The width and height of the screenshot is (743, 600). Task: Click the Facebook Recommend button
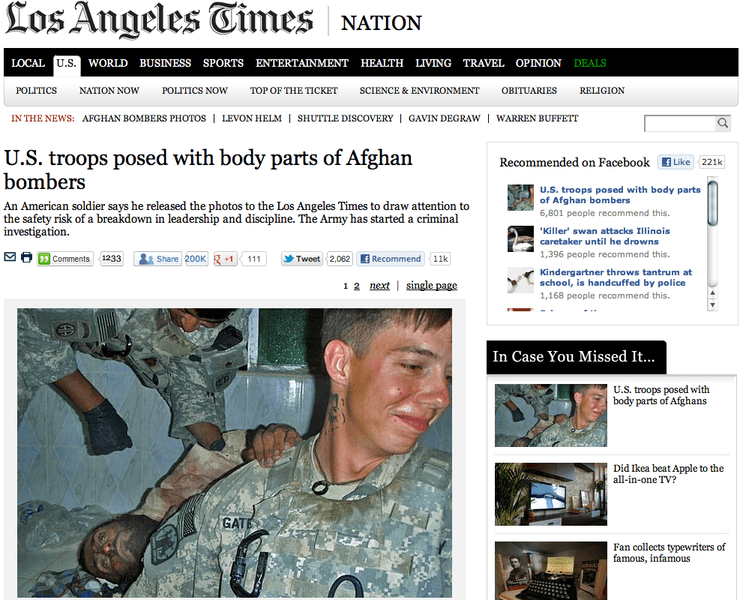[x=390, y=259]
